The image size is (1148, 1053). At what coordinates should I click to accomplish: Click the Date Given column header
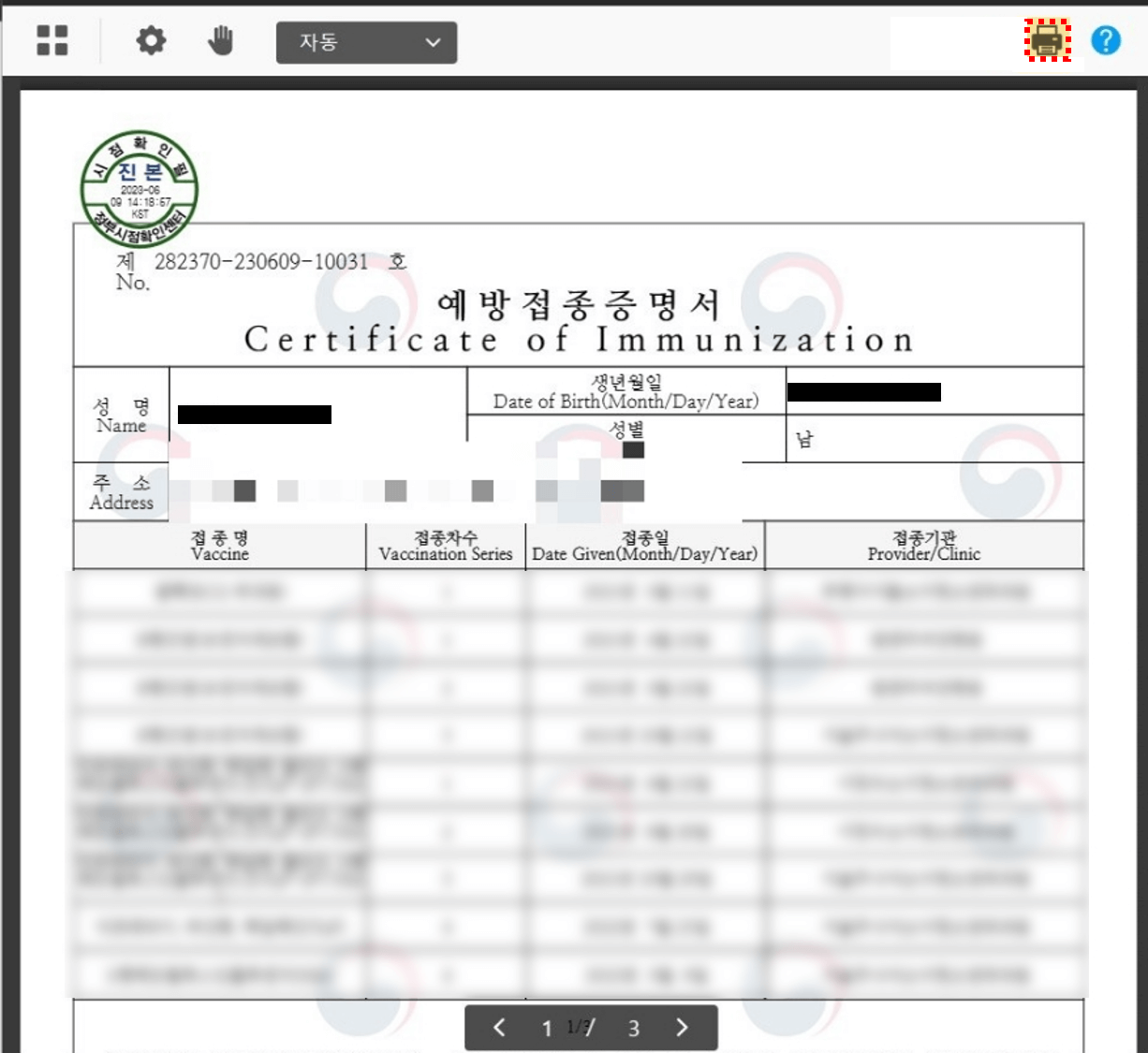pos(645,546)
